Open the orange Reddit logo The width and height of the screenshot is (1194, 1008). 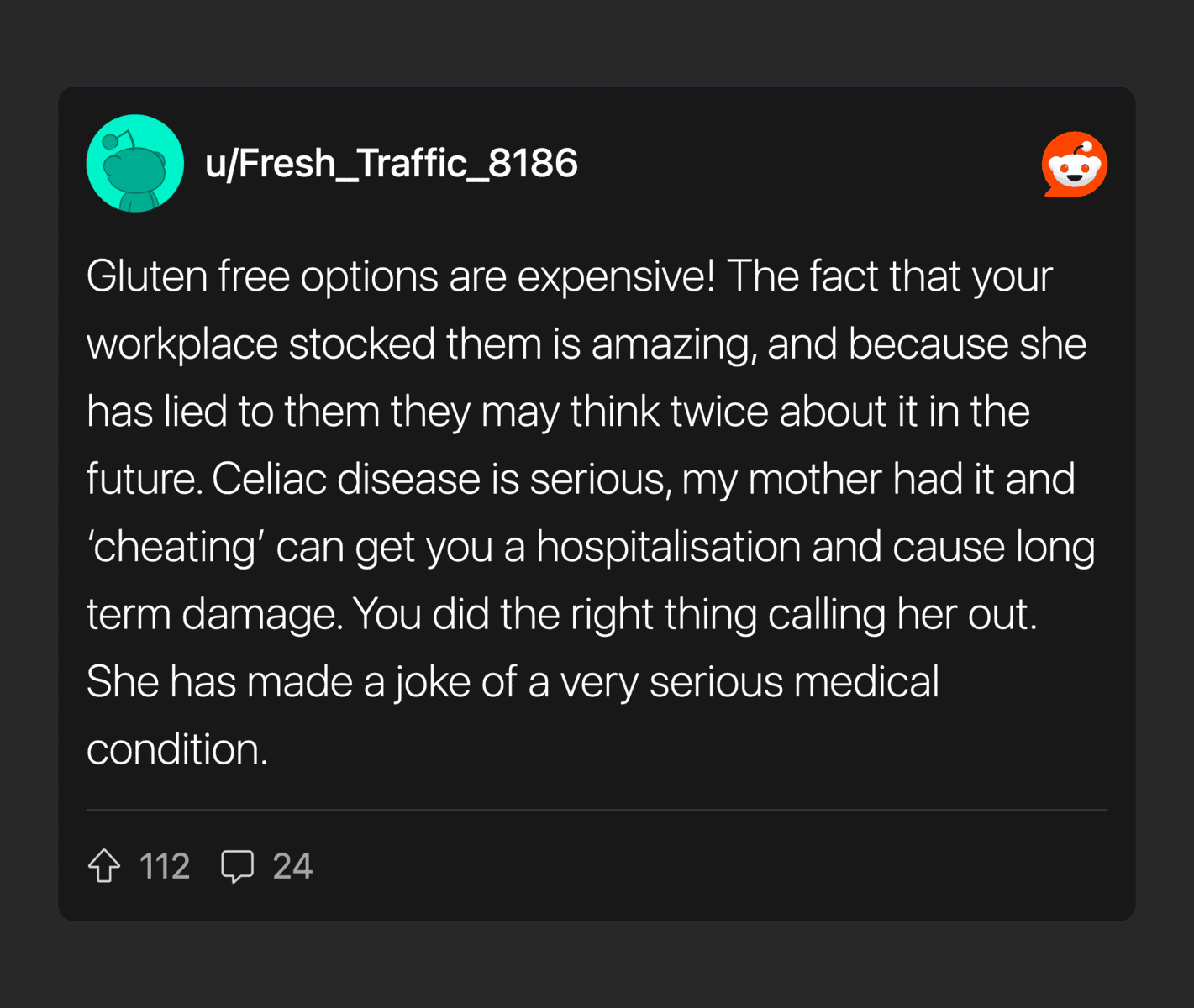[1075, 164]
